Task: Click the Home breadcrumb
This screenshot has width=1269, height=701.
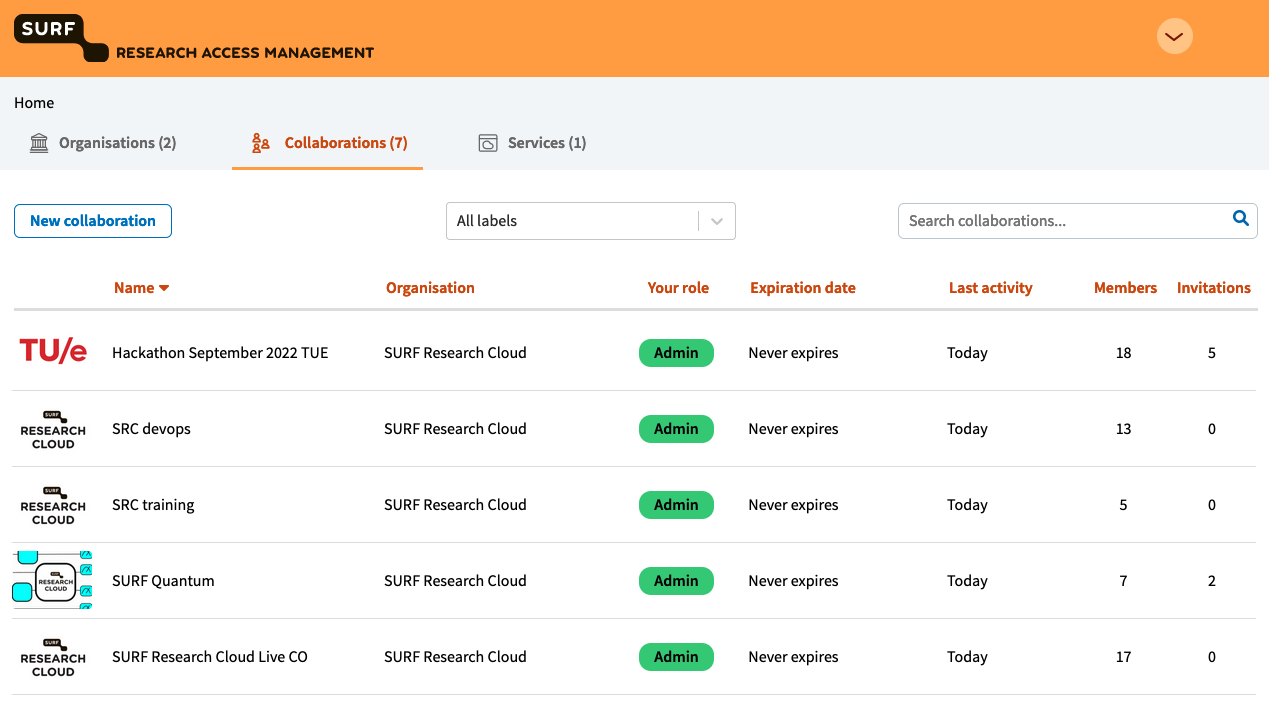Action: pos(34,103)
